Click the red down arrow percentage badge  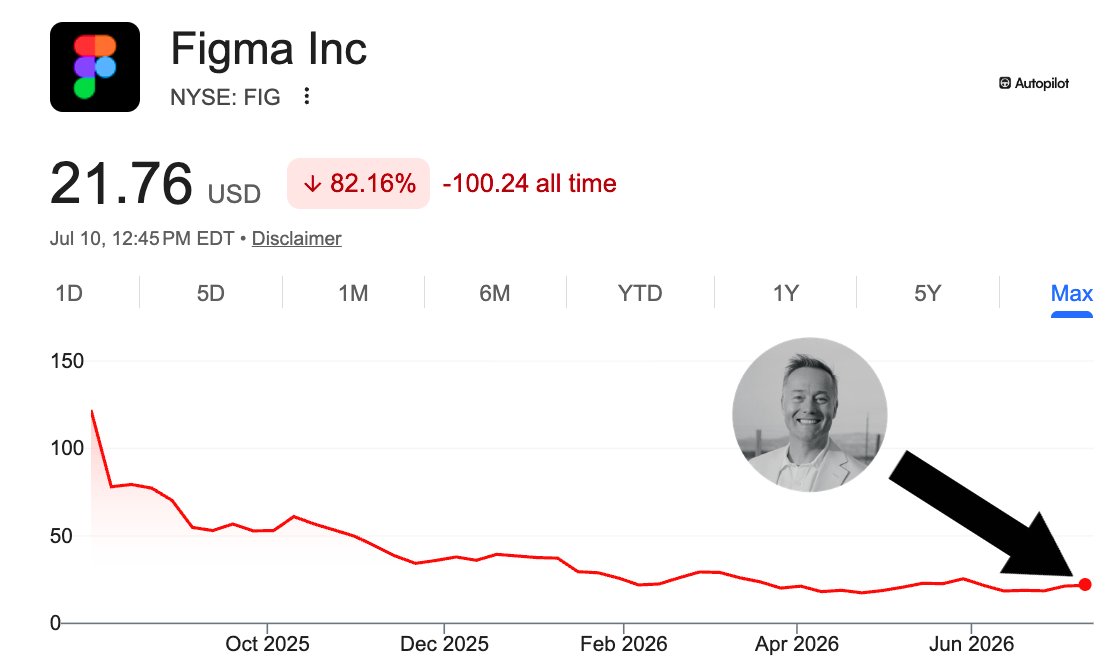tap(358, 184)
